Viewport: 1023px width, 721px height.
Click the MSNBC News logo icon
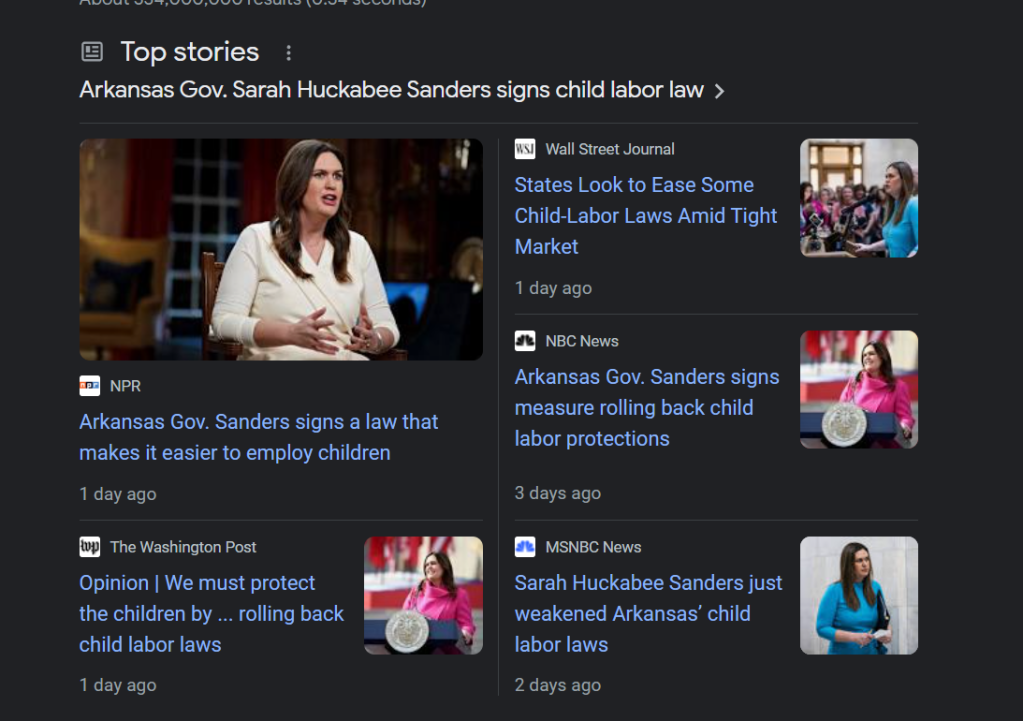[525, 547]
